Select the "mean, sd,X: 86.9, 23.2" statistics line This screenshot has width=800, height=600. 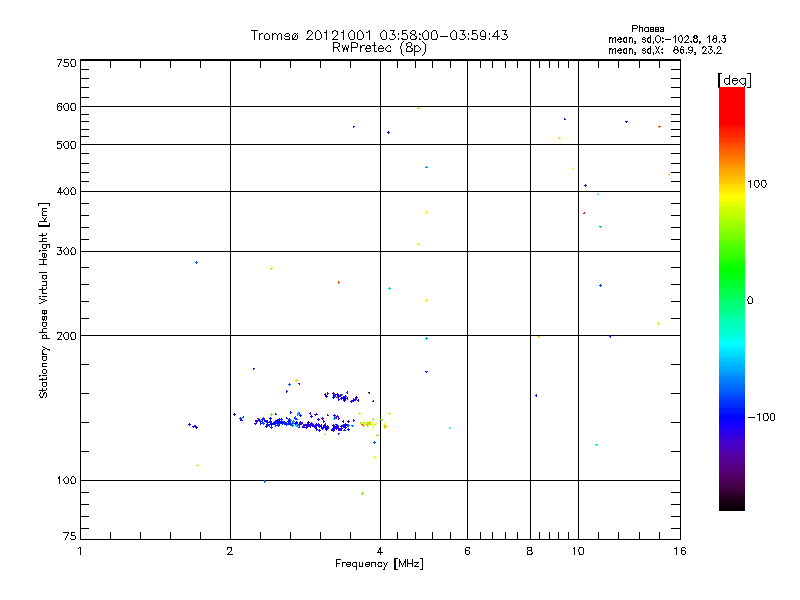[x=665, y=51]
